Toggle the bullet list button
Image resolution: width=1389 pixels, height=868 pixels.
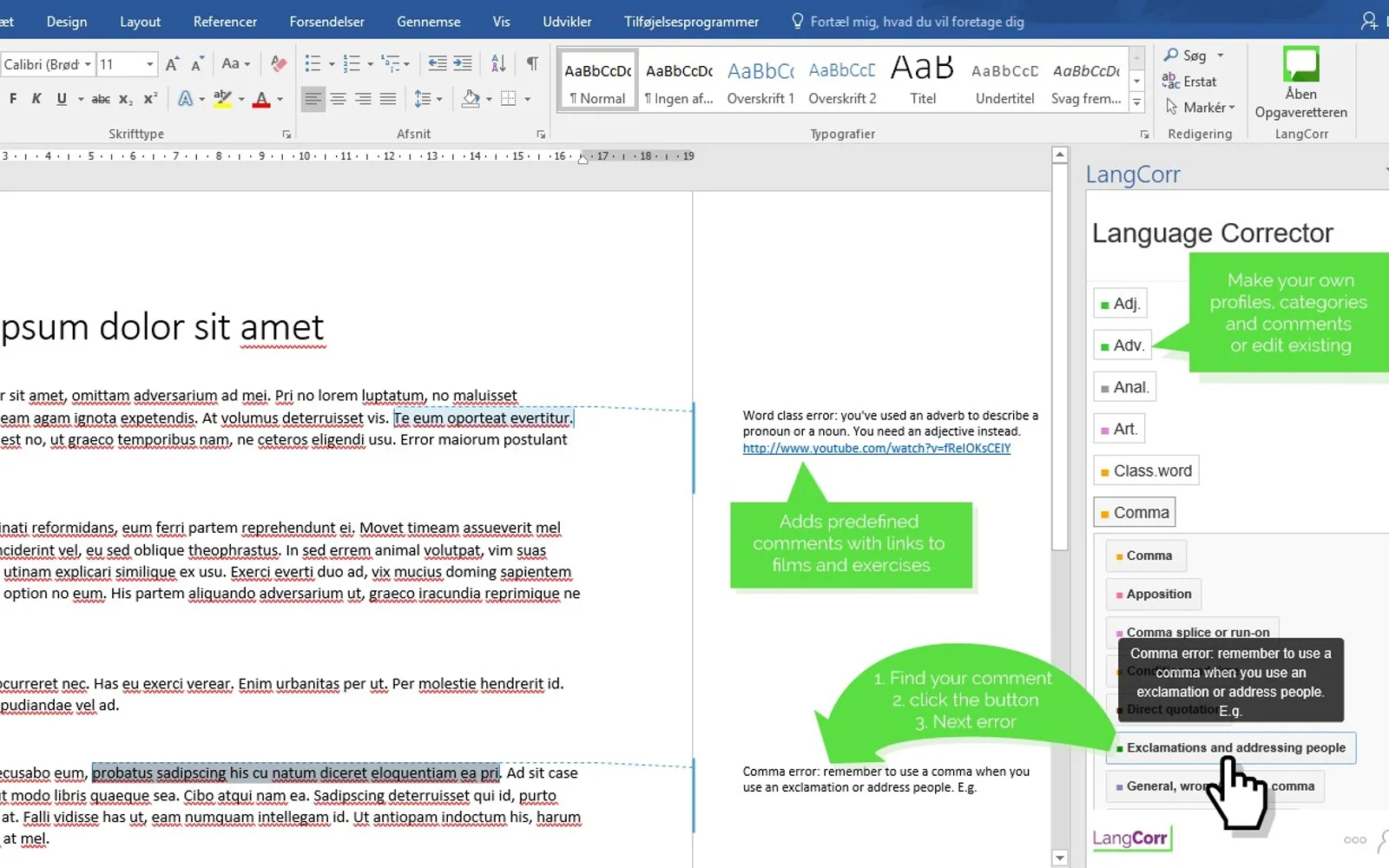coord(313,63)
